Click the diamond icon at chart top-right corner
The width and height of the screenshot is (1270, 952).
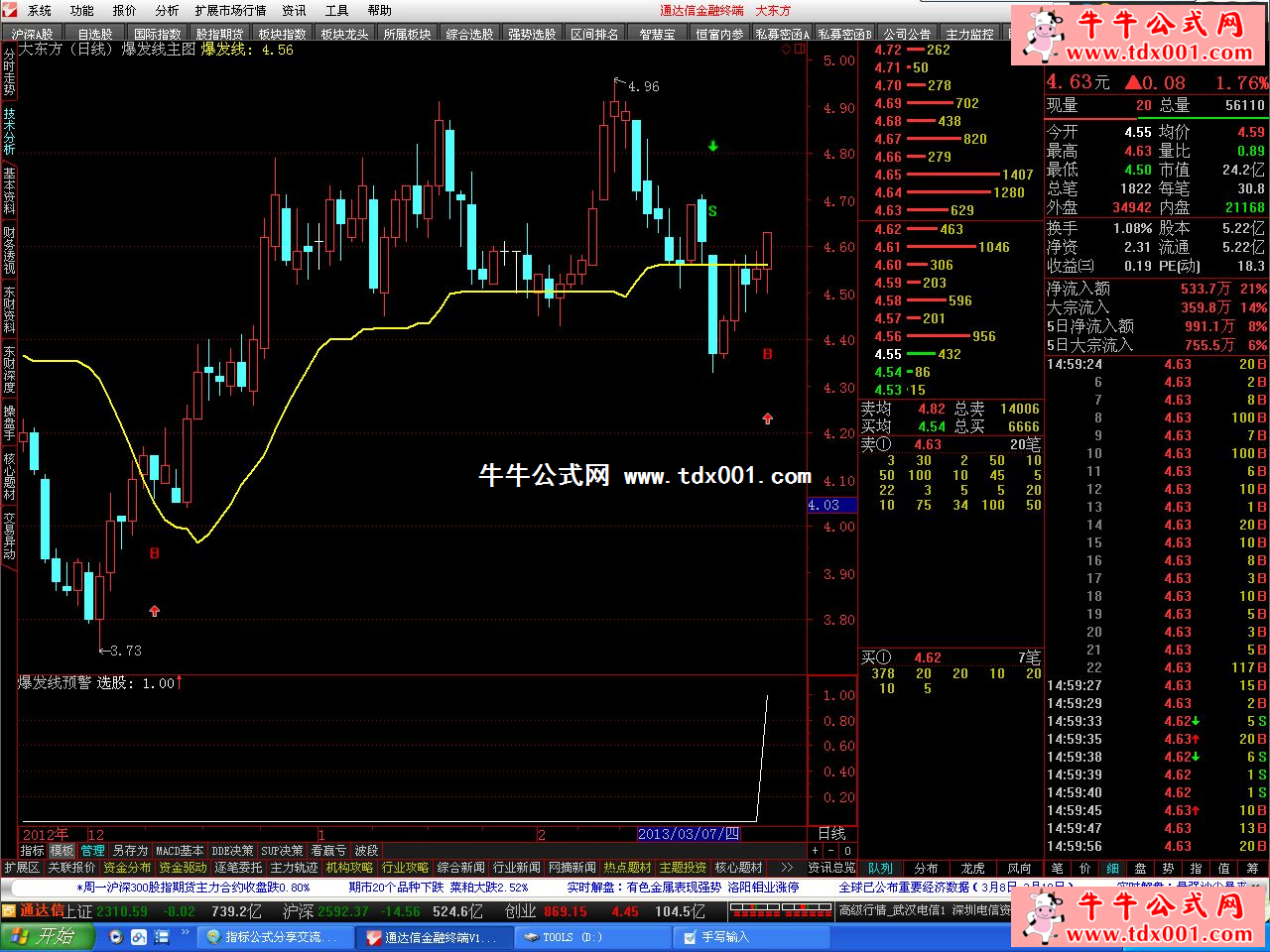pyautogui.click(x=788, y=49)
